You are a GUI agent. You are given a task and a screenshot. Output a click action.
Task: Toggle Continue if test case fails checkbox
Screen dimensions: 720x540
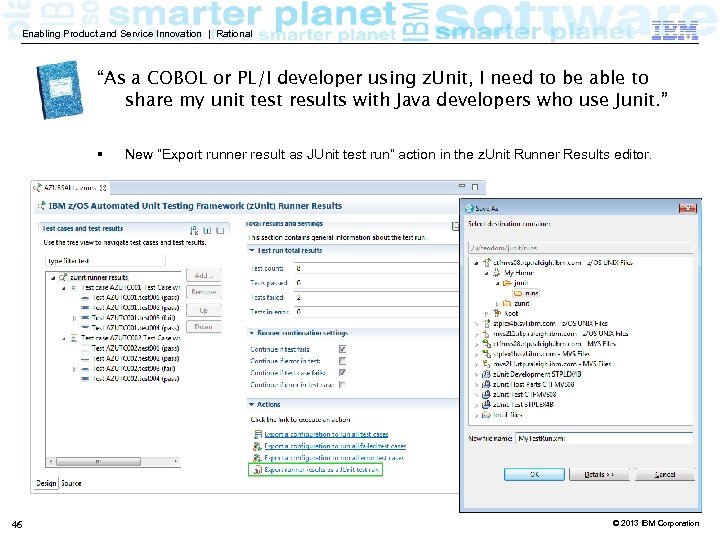342,372
